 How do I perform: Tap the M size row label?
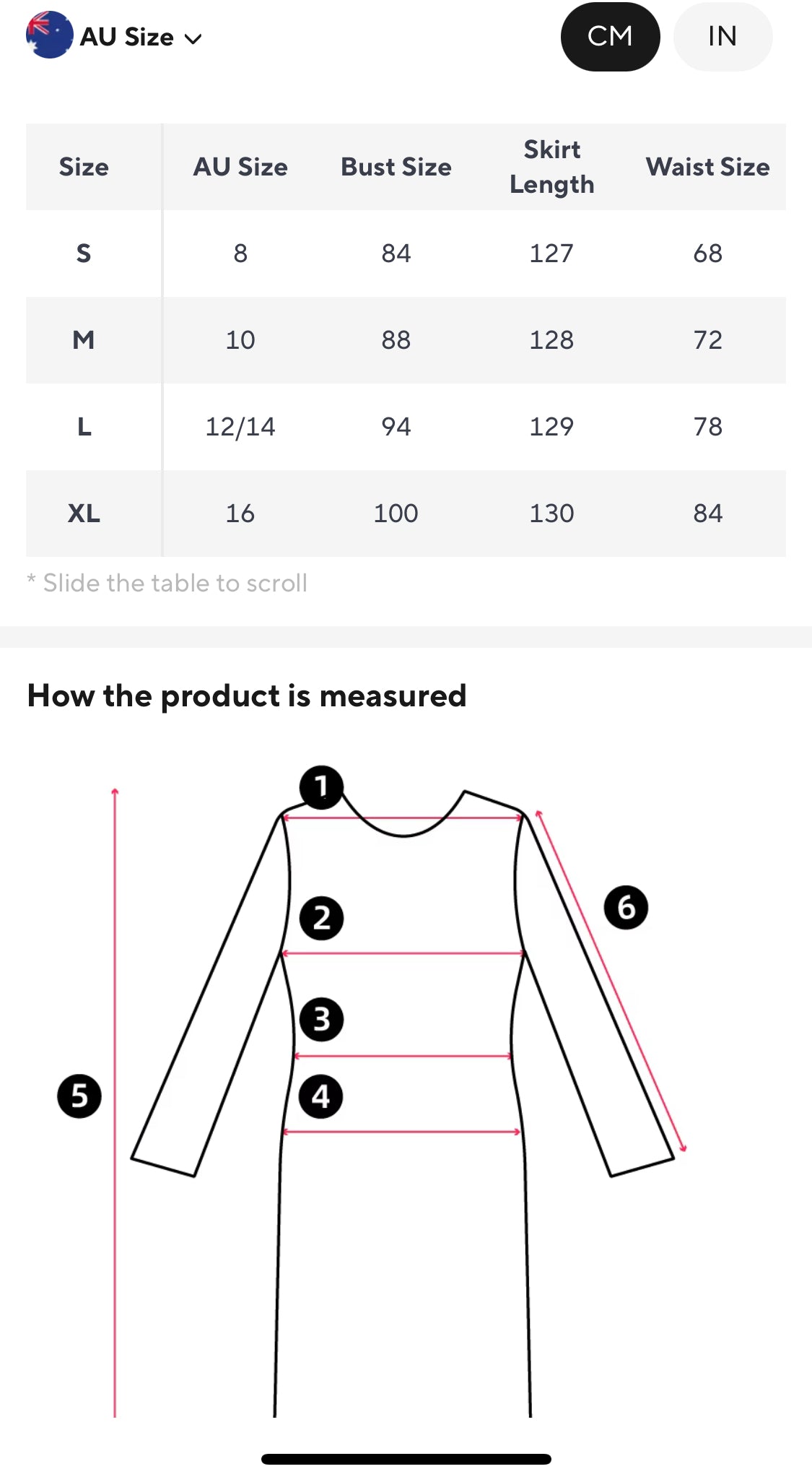[84, 340]
